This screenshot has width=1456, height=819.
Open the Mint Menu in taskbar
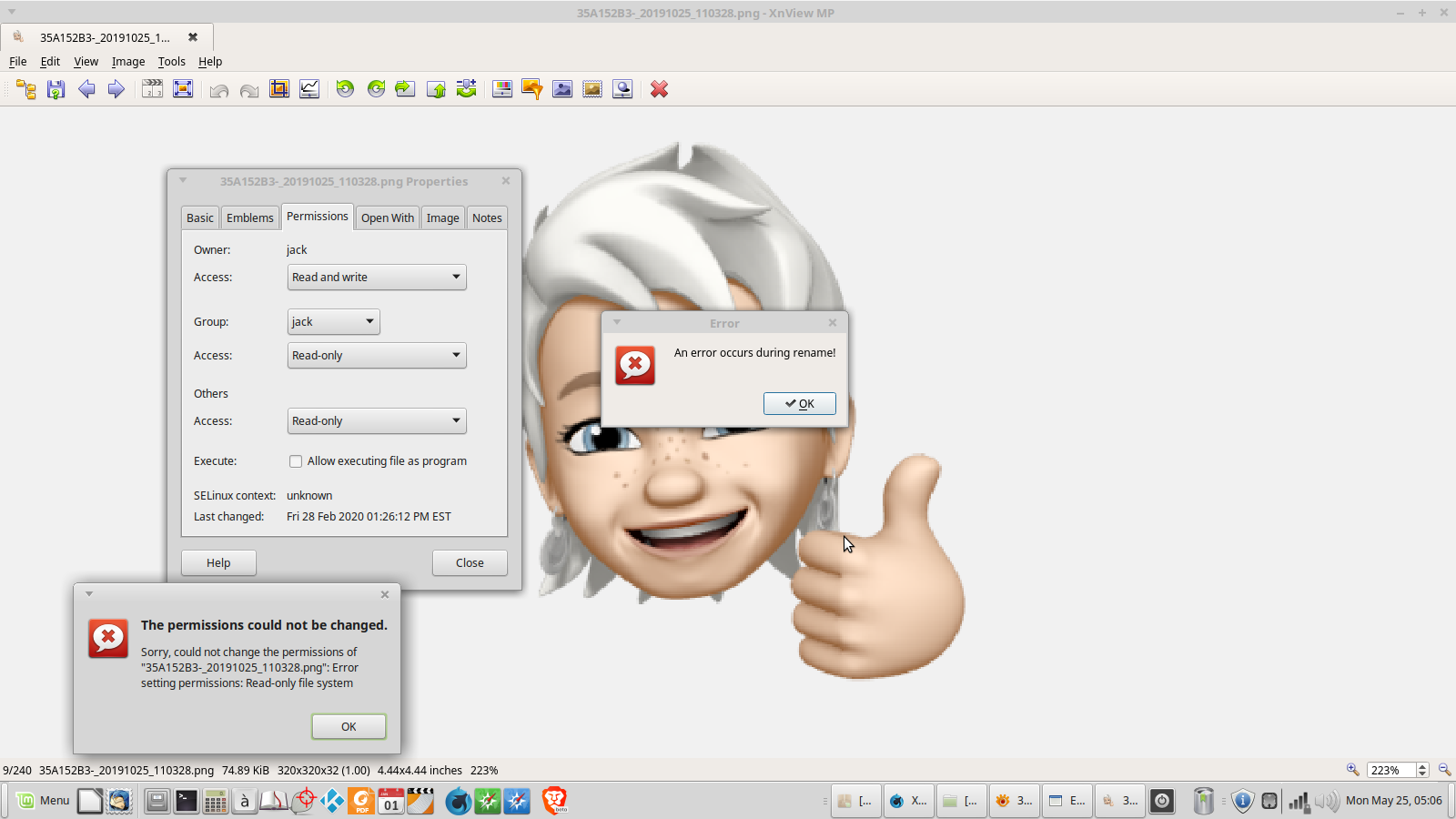[x=43, y=801]
